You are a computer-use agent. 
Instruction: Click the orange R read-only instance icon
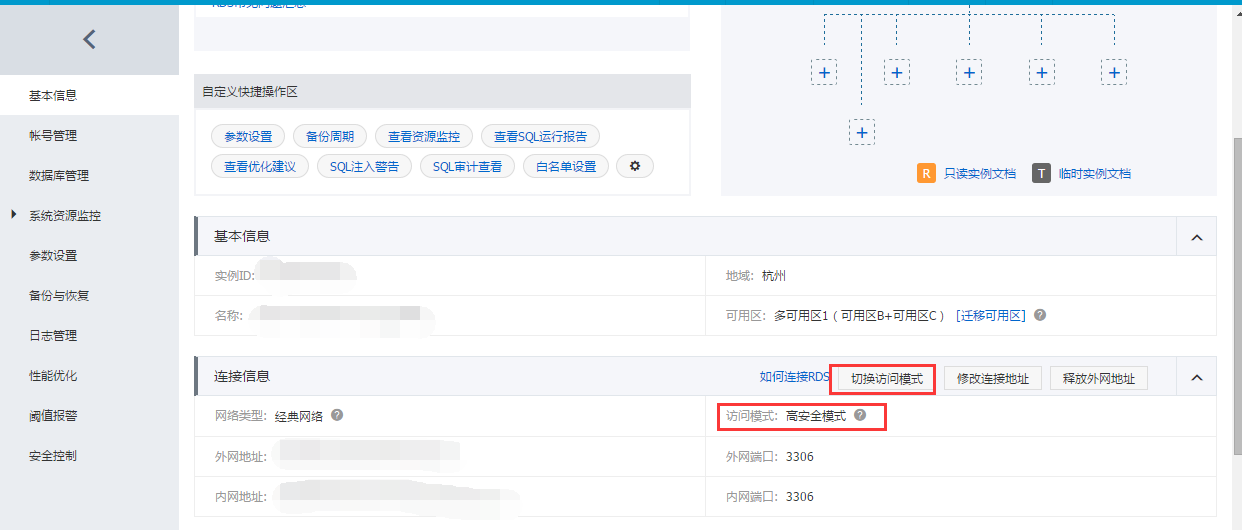(926, 173)
